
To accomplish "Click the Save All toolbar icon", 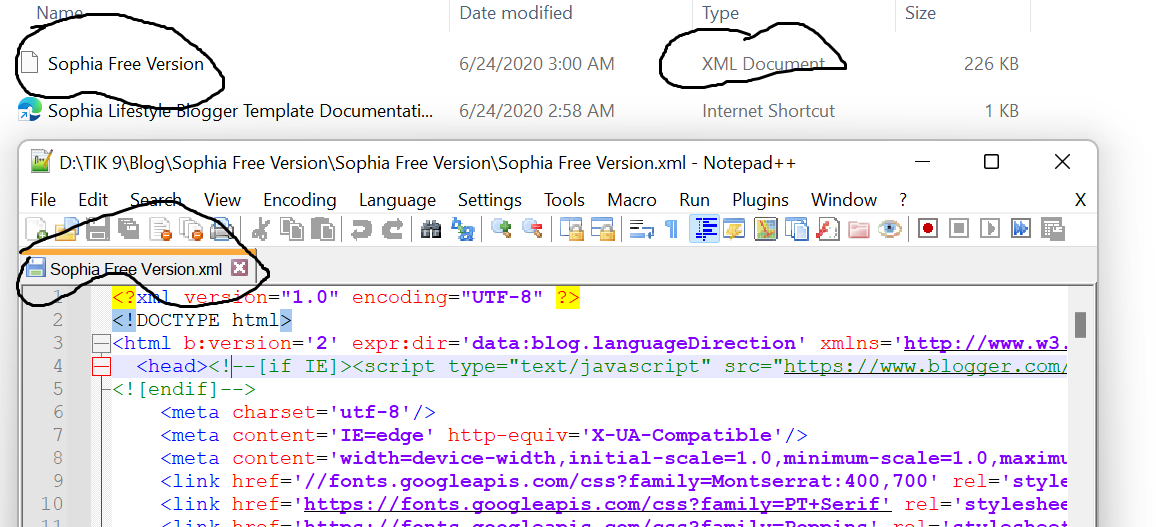I will [128, 229].
